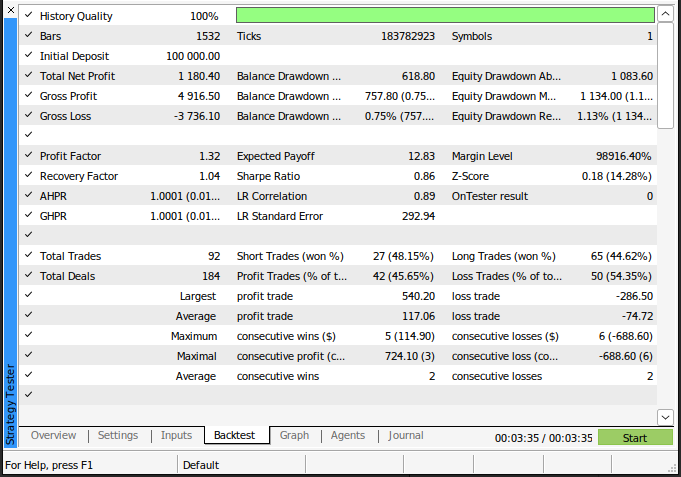Toggle the Initial Deposit row checkmark

click(x=29, y=55)
